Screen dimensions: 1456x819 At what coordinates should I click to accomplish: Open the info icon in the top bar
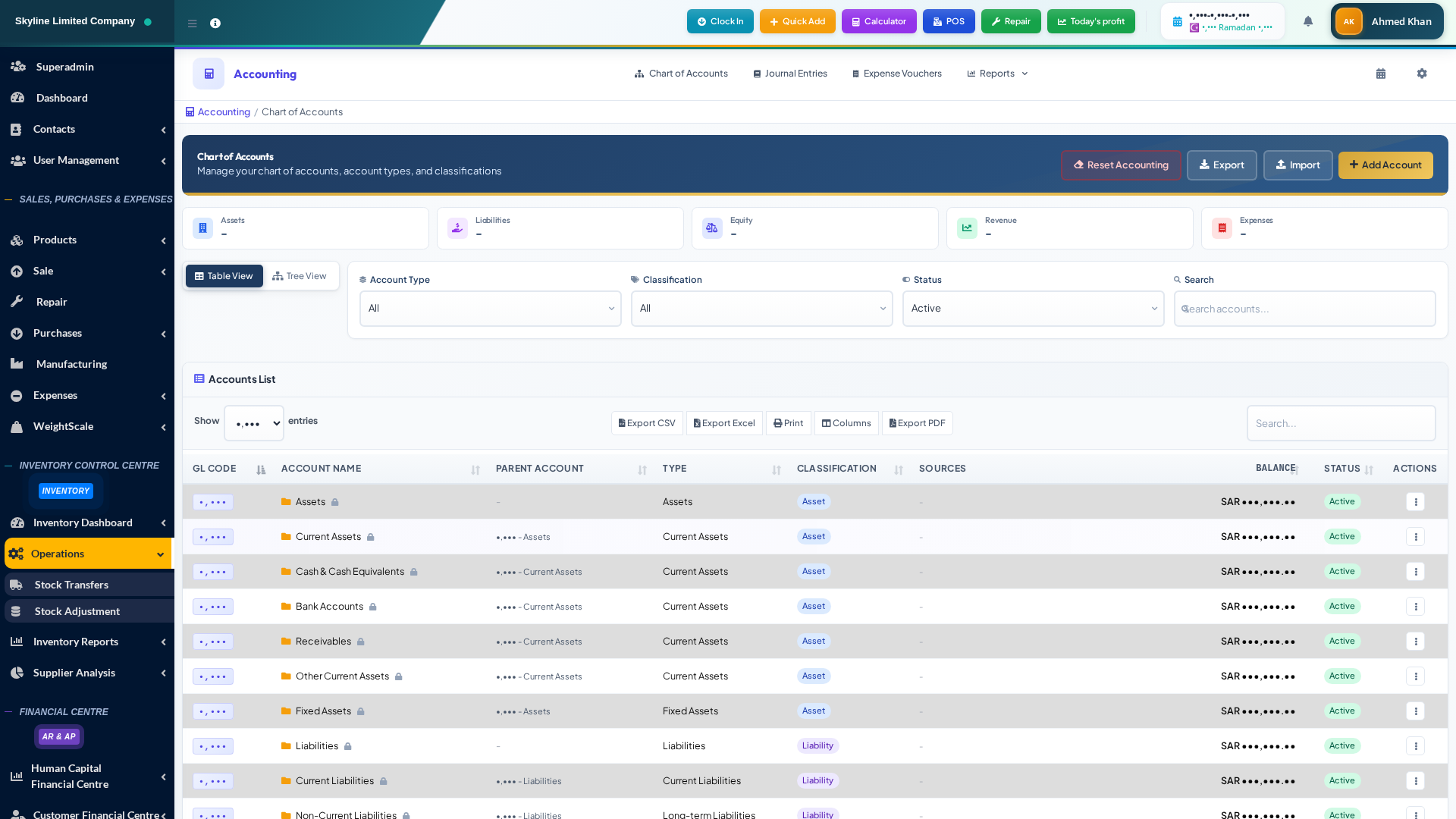tap(215, 23)
